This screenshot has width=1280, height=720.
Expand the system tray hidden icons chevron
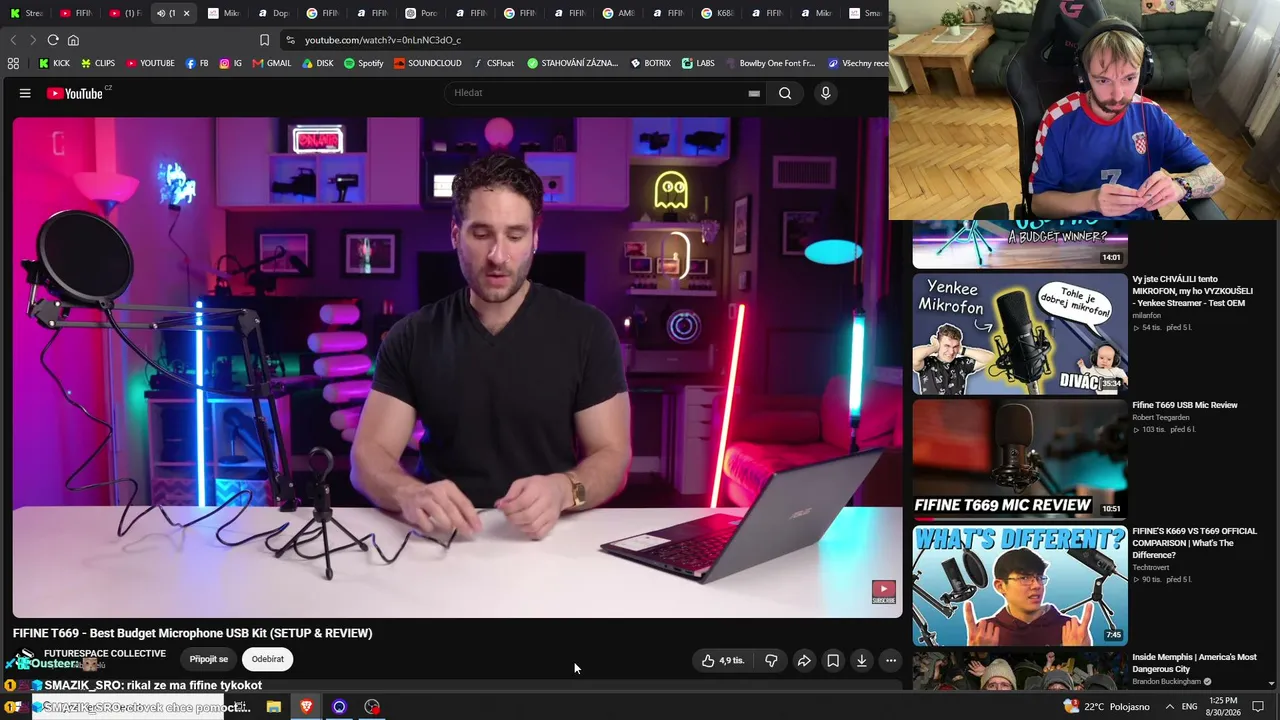click(1169, 707)
